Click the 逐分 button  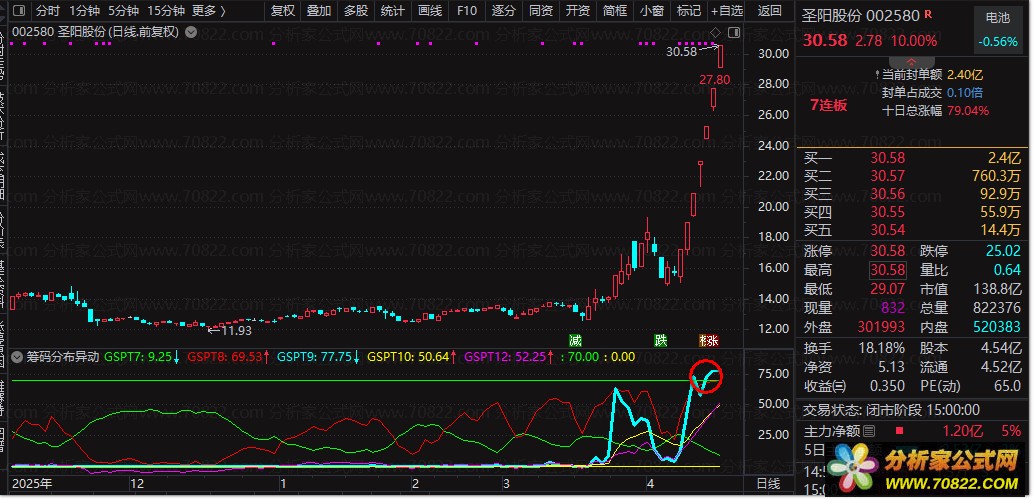[x=504, y=11]
